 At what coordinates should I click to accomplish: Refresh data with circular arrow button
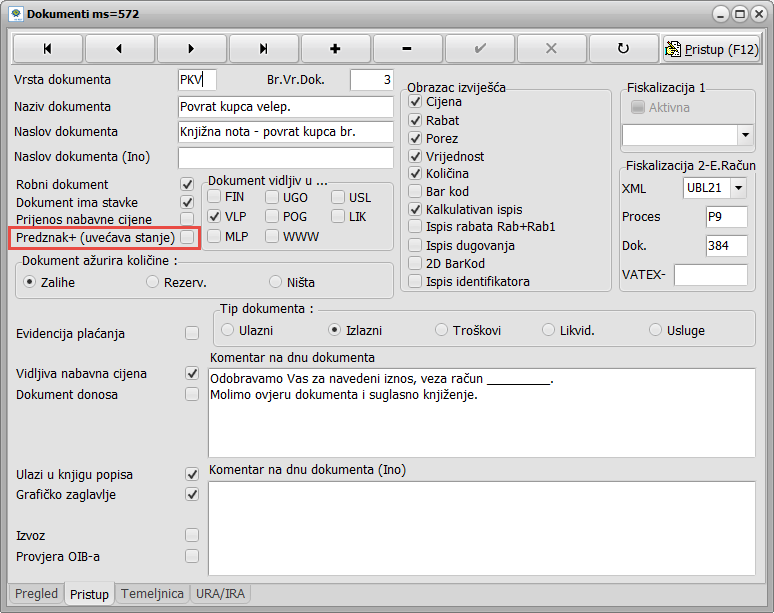point(623,48)
